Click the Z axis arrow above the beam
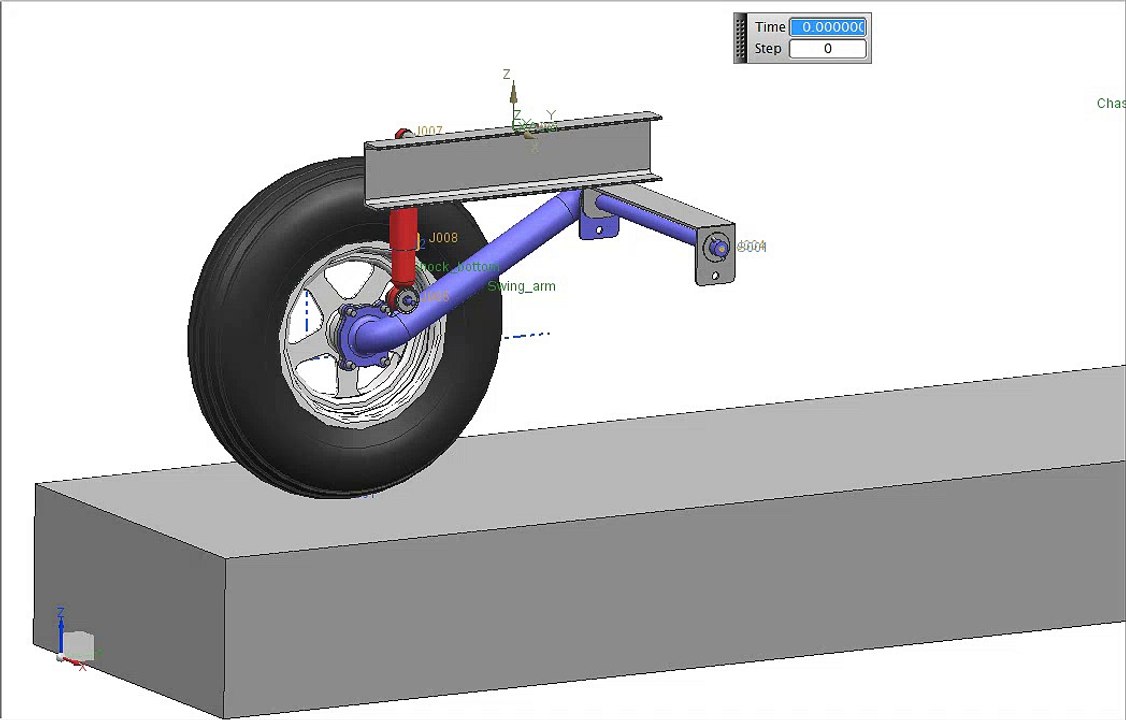This screenshot has width=1126, height=720. click(513, 92)
